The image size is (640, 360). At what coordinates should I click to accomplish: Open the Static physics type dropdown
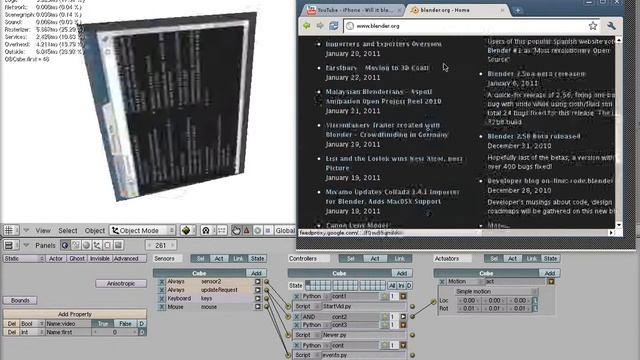pyautogui.click(x=24, y=258)
